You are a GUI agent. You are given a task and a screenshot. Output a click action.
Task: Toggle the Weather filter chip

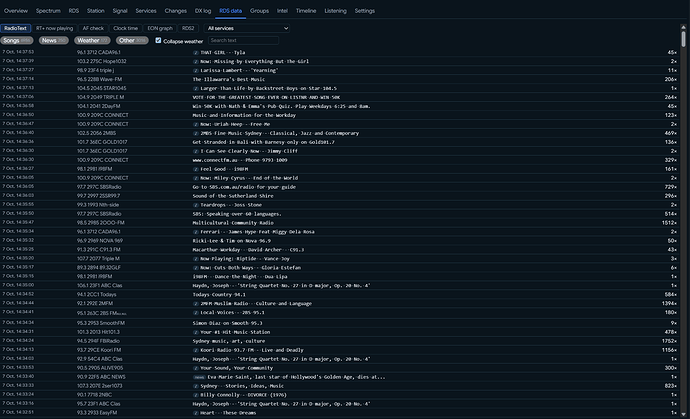pyautogui.click(x=92, y=40)
